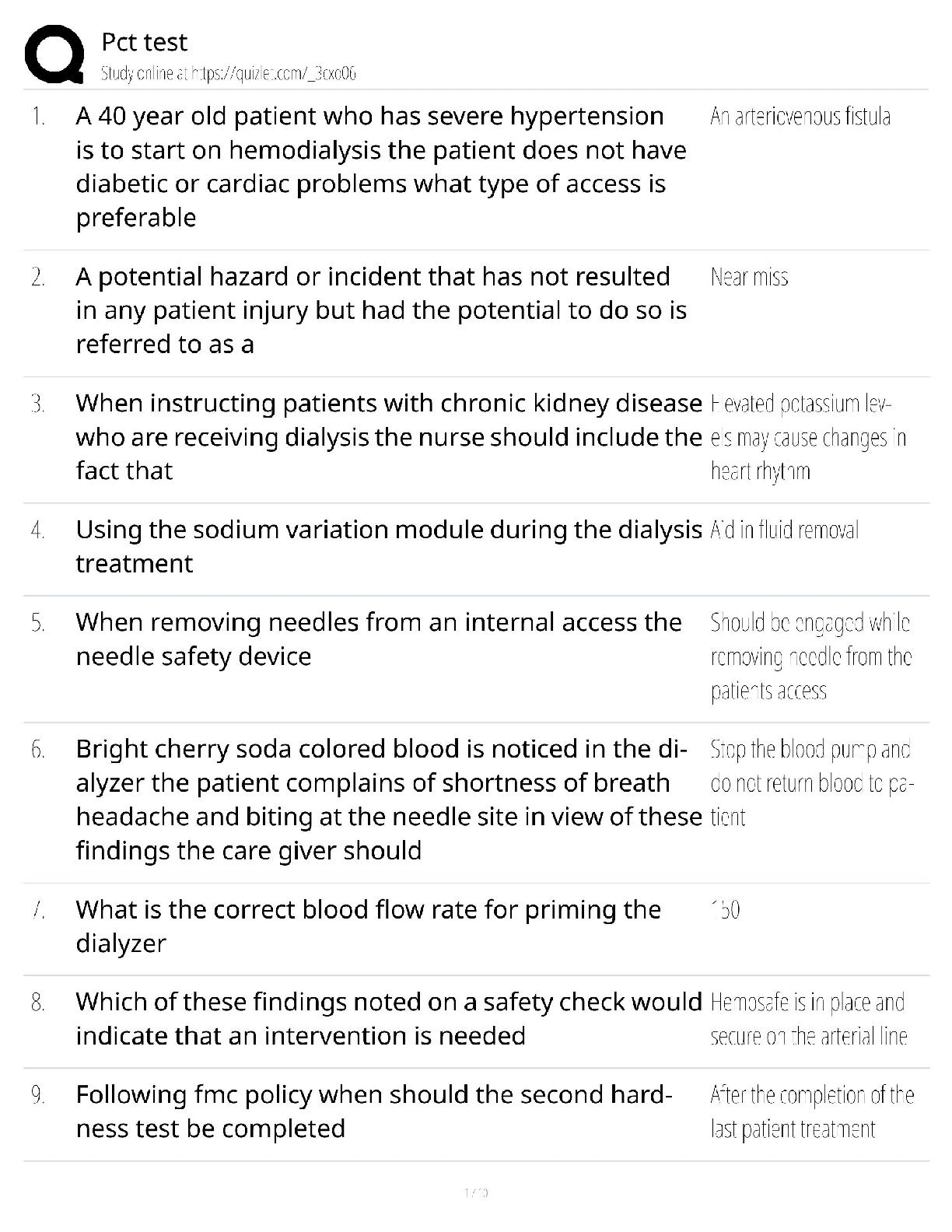Select the hypertension hemodialysis access question

(381, 166)
